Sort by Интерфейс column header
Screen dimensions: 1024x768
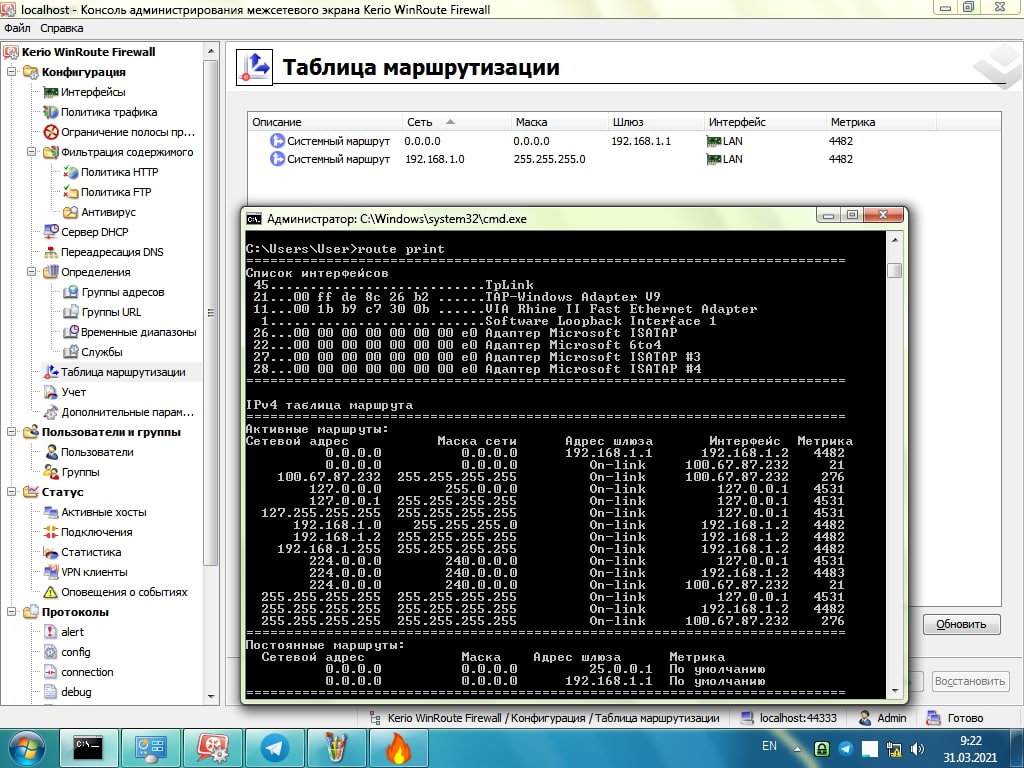(765, 122)
